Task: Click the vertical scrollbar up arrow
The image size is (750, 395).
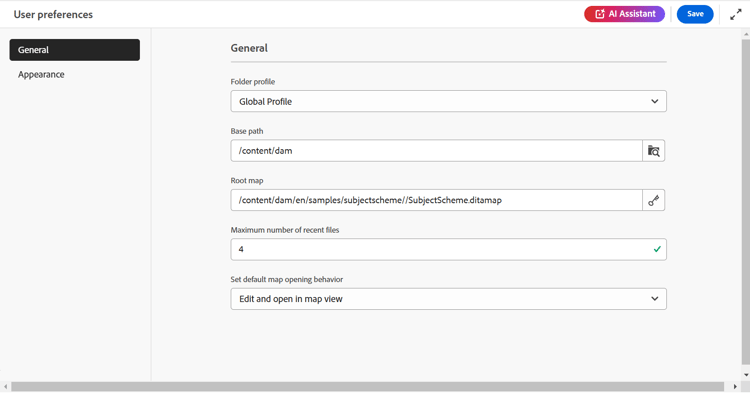Action: pyautogui.click(x=746, y=34)
